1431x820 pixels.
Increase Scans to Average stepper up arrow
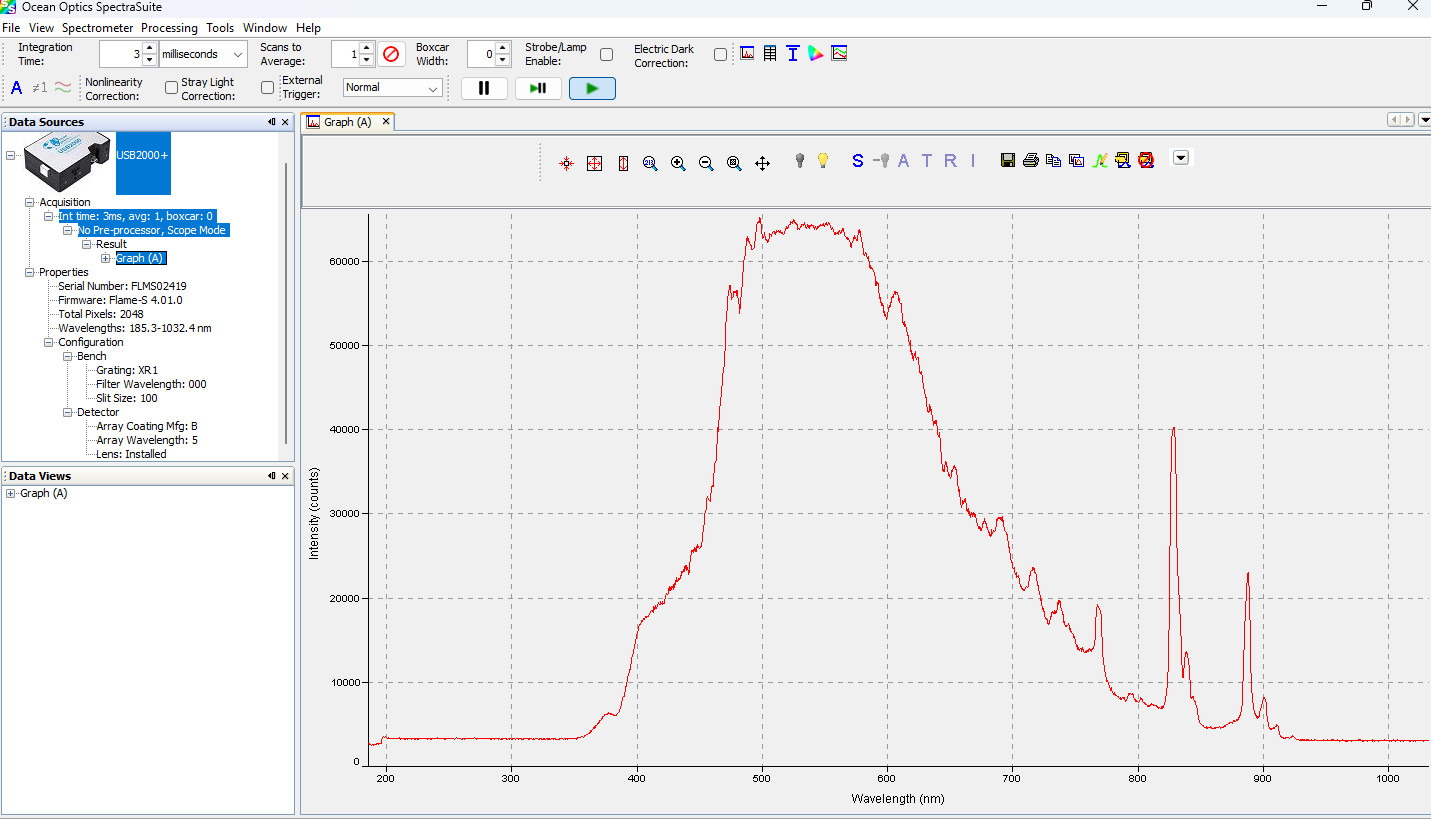pyautogui.click(x=366, y=48)
